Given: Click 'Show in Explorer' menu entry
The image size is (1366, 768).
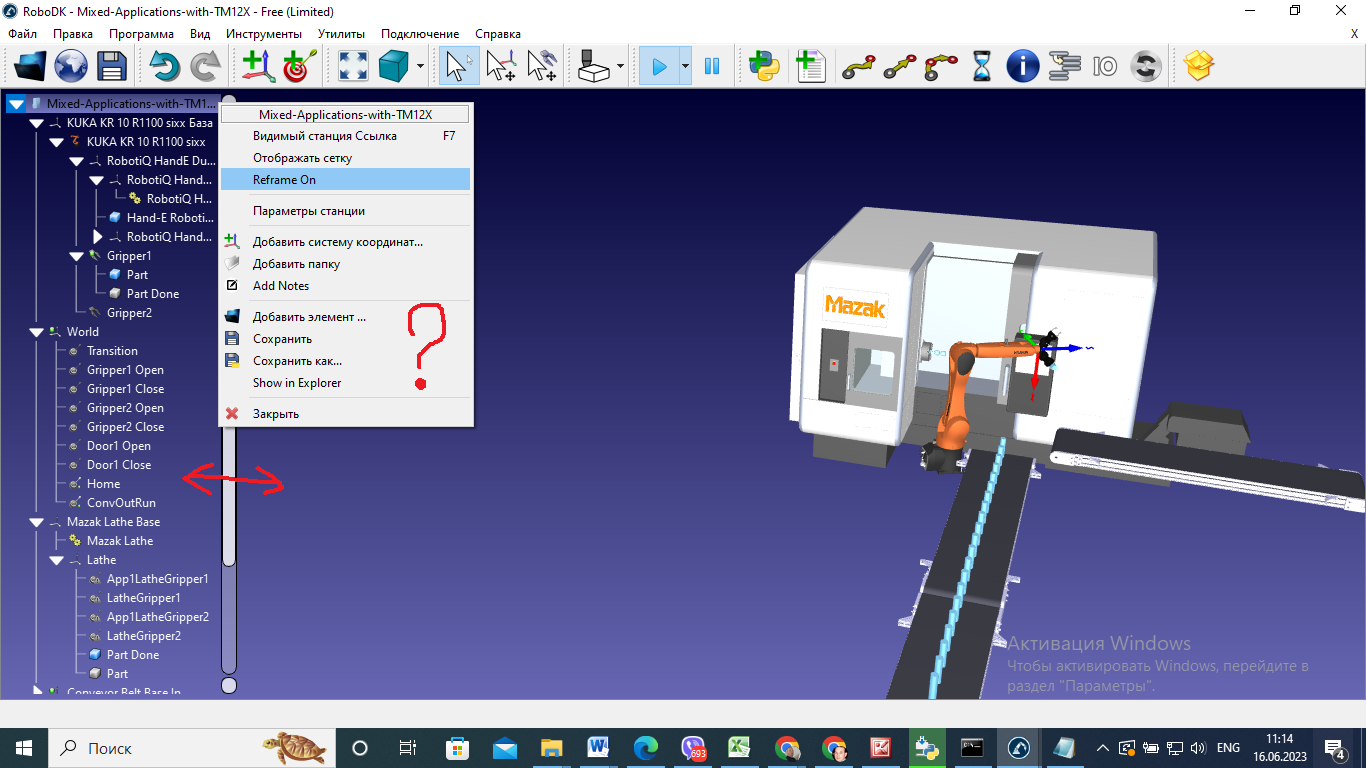Looking at the screenshot, I should click(x=297, y=383).
